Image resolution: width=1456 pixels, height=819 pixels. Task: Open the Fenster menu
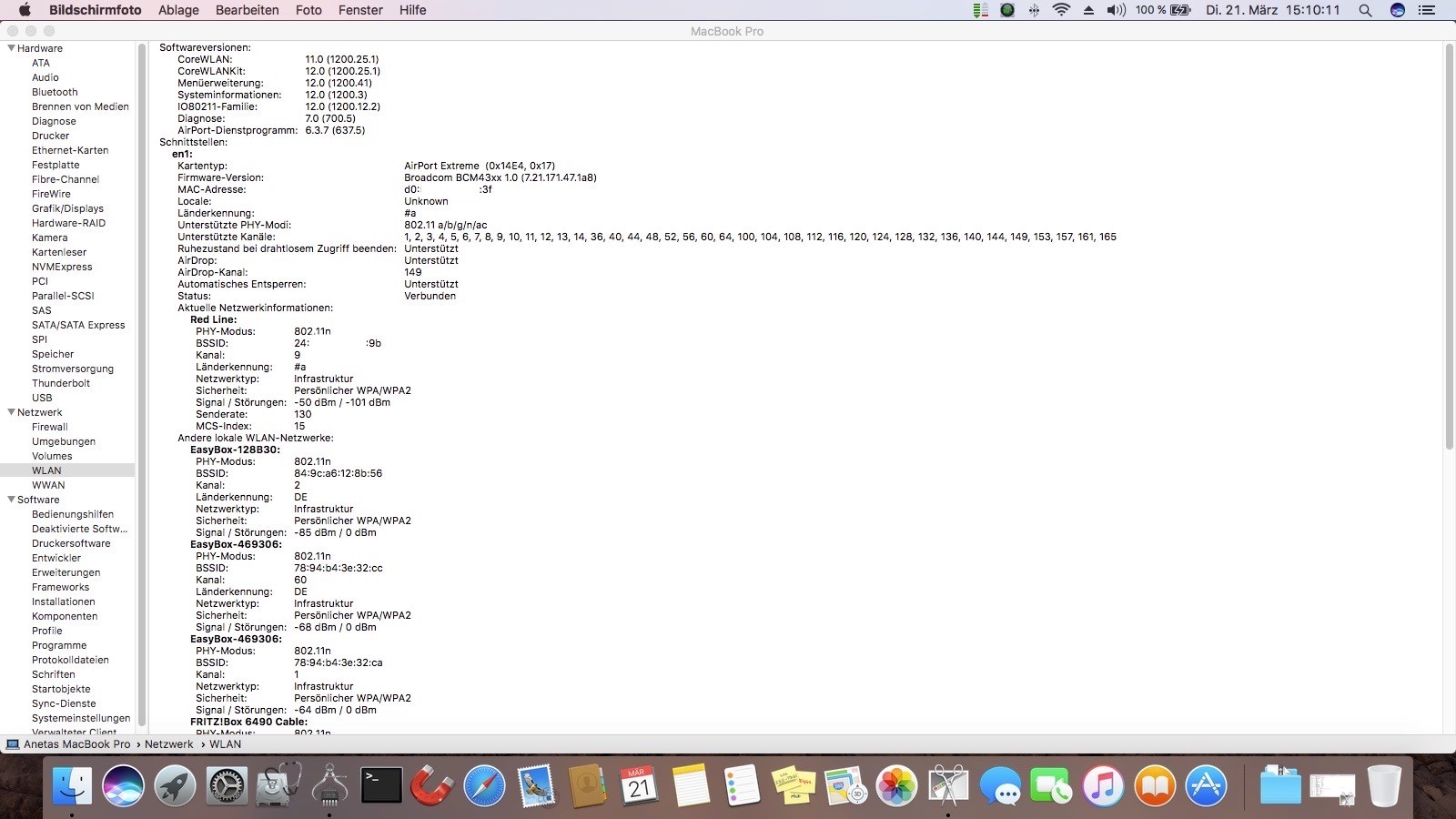coord(360,10)
